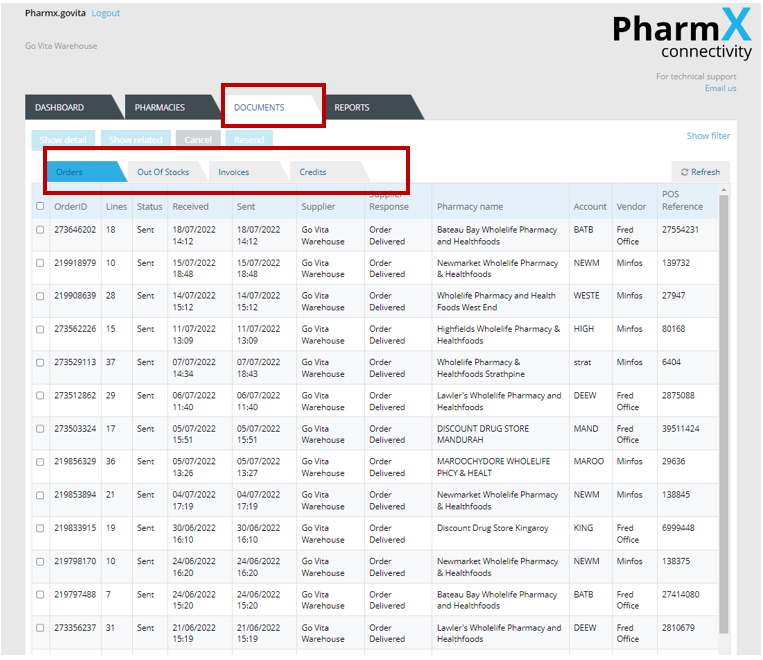
Task: Tick checkbox for order 273562226
Action: coord(40,329)
